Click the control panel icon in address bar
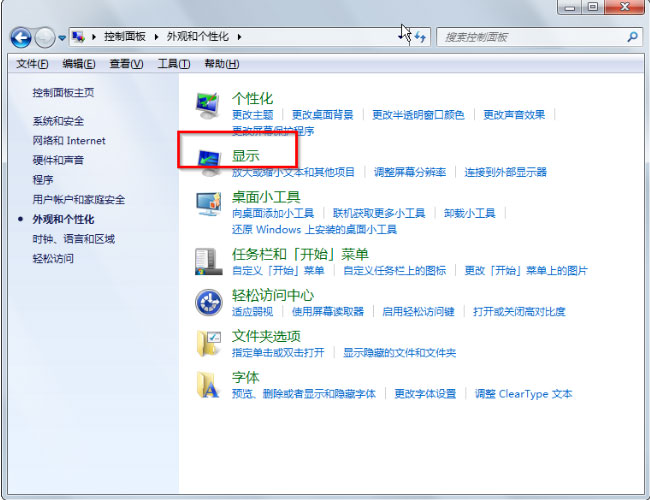Viewport: 650px width, 500px height. (x=78, y=37)
